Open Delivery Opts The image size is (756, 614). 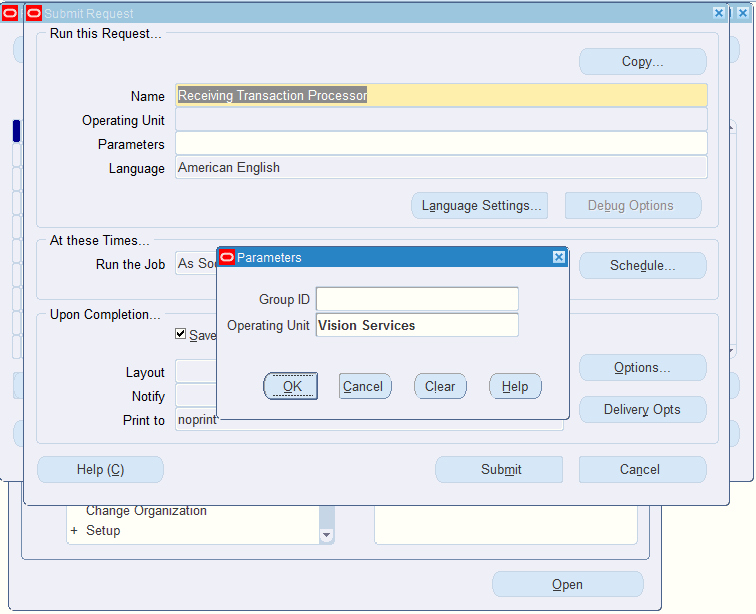click(x=643, y=409)
